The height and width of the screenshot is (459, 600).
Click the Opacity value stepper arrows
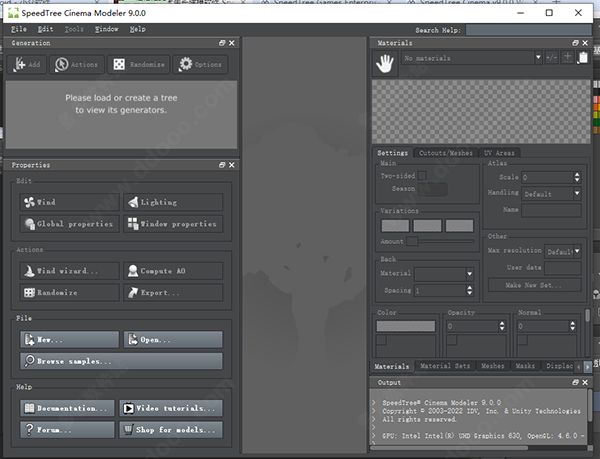pos(502,326)
